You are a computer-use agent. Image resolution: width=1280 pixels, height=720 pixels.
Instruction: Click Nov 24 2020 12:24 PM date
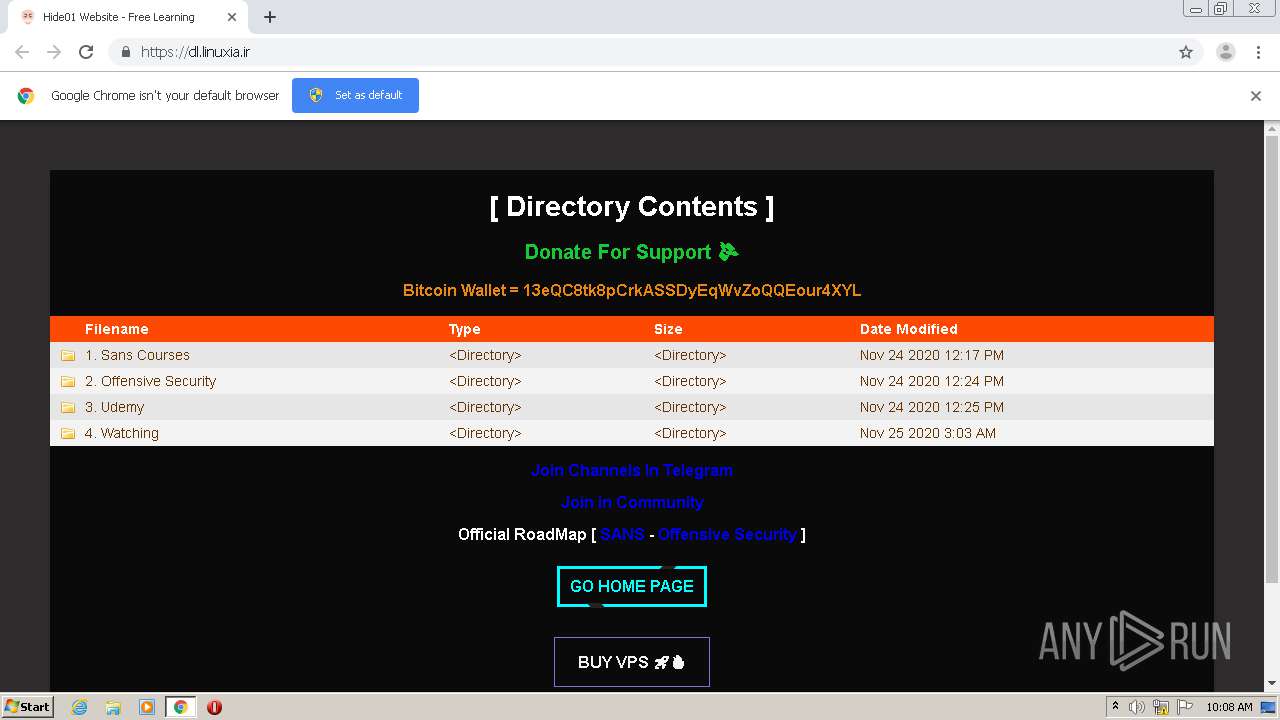pyautogui.click(x=931, y=381)
